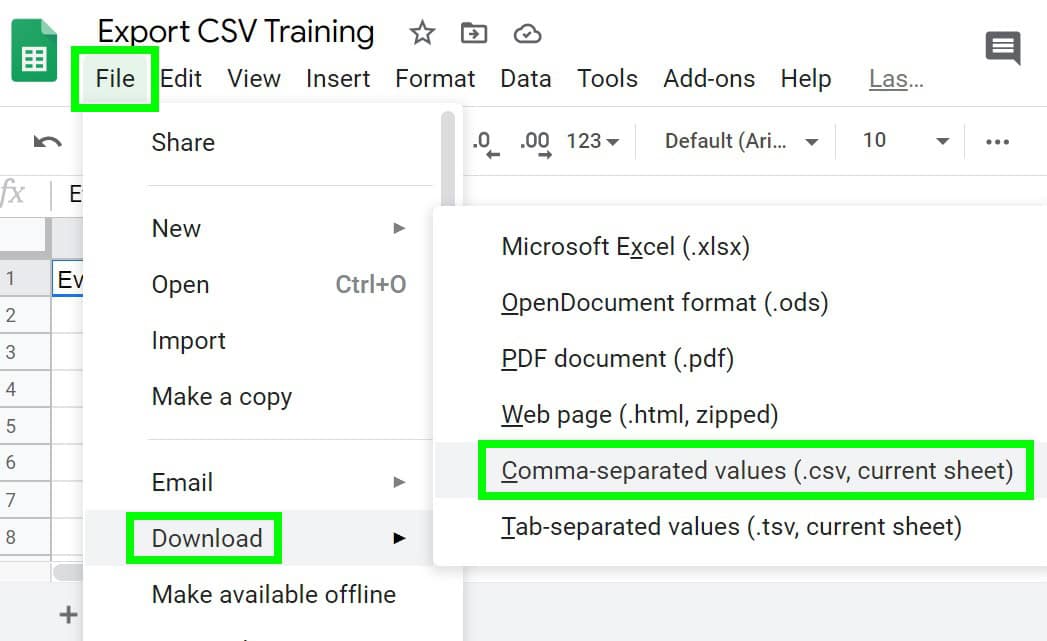Click the cloud save status icon
Screen dimensions: 1047x641
tap(526, 32)
